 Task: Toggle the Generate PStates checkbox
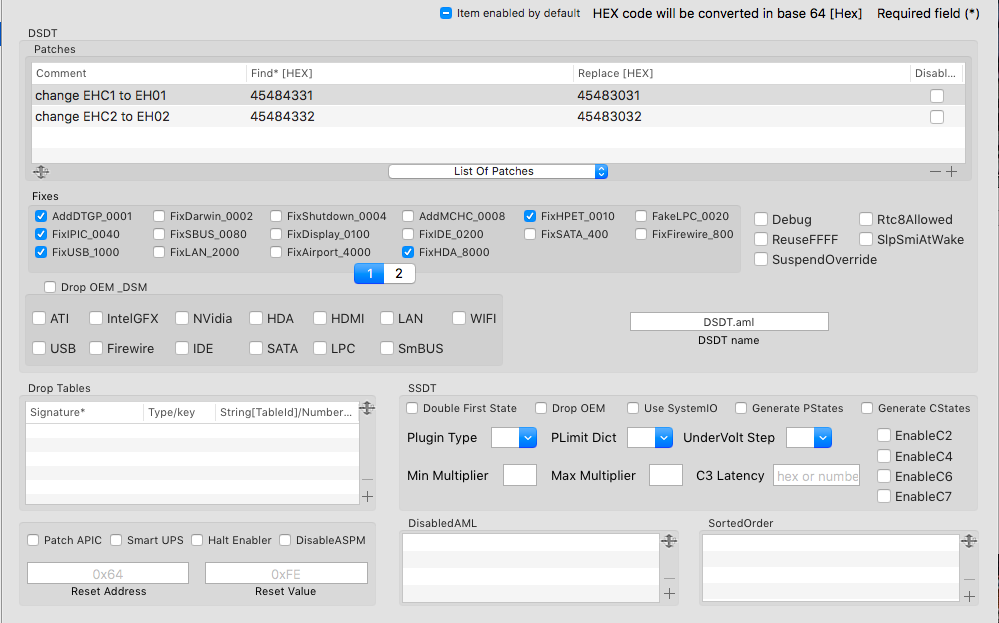click(x=741, y=408)
